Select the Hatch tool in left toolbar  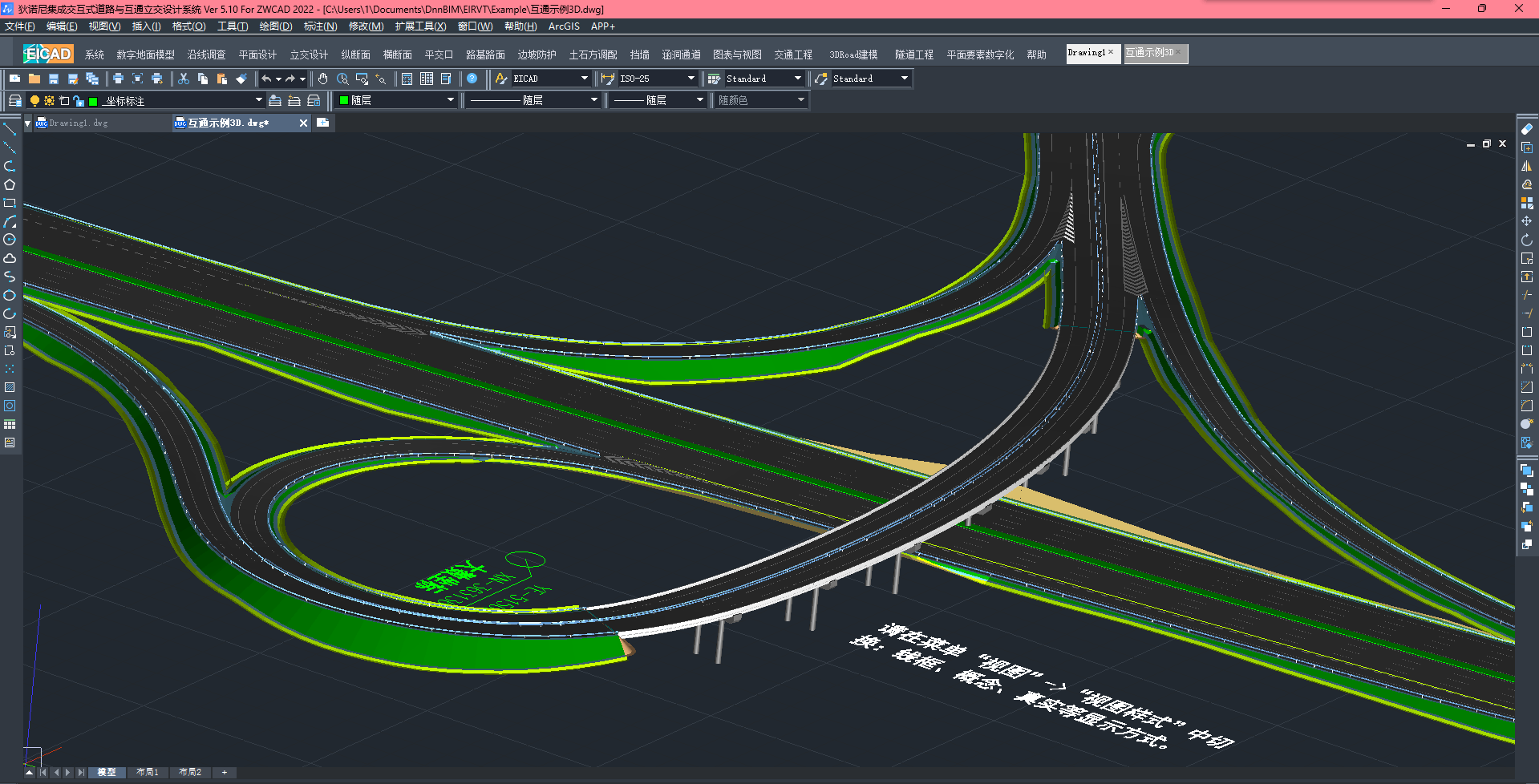click(x=10, y=387)
